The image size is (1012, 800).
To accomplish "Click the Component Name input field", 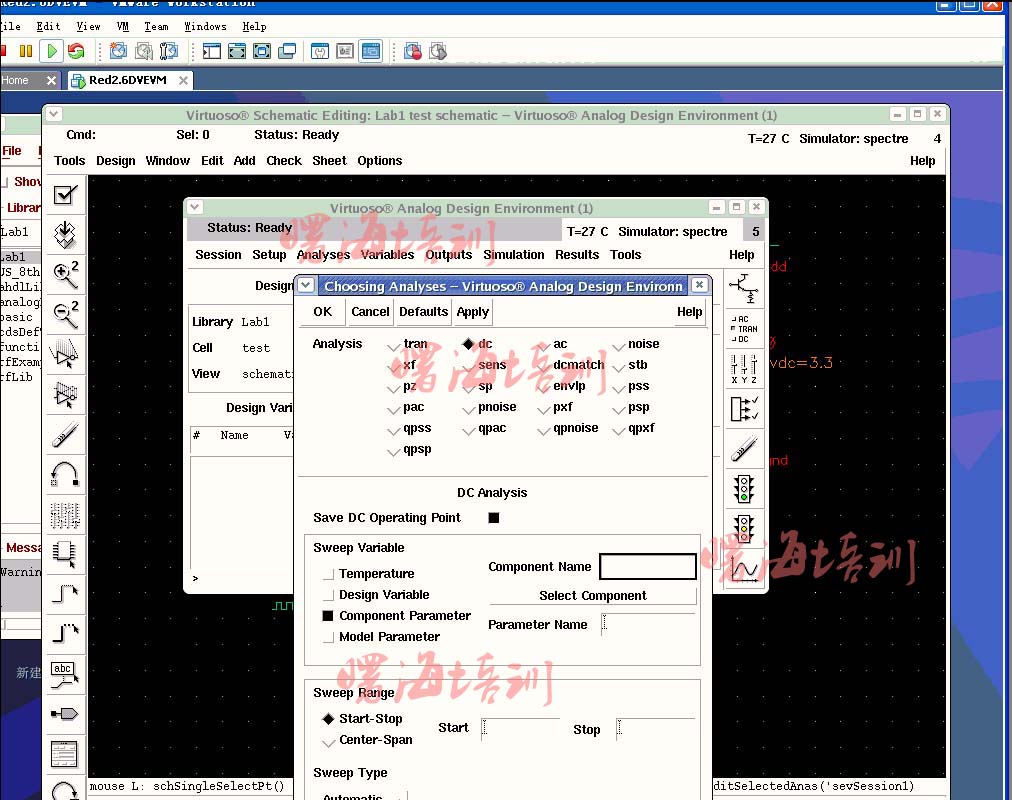I will (647, 567).
